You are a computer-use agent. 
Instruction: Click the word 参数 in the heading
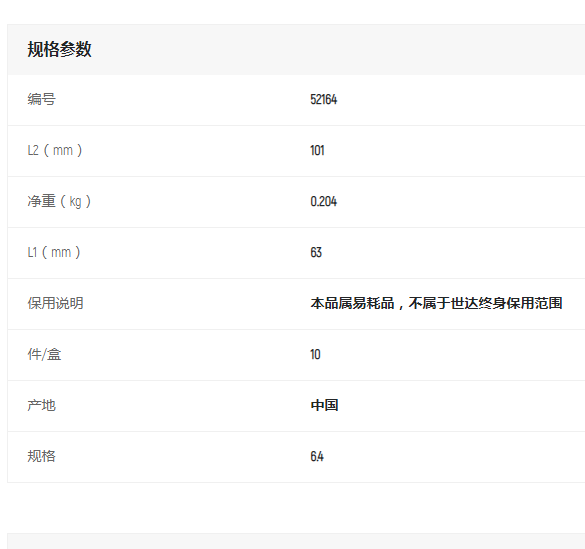click(x=75, y=49)
